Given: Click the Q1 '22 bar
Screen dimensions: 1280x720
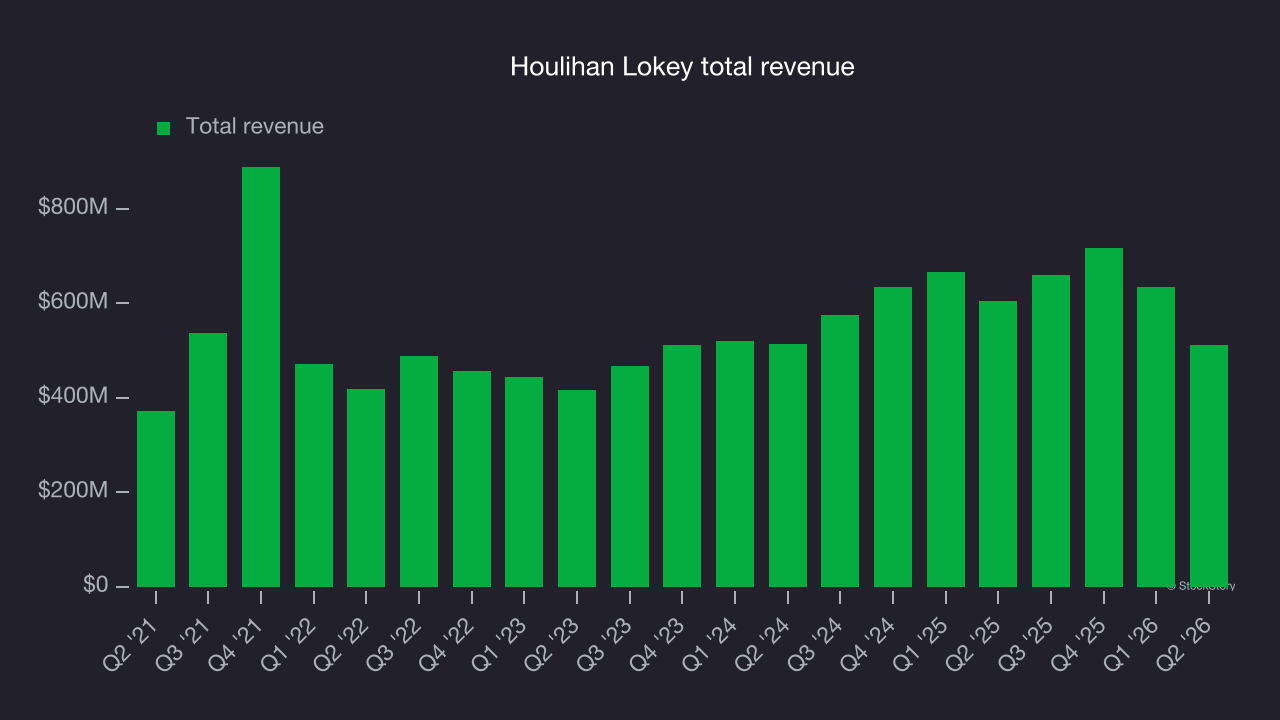Looking at the screenshot, I should click(x=314, y=475).
